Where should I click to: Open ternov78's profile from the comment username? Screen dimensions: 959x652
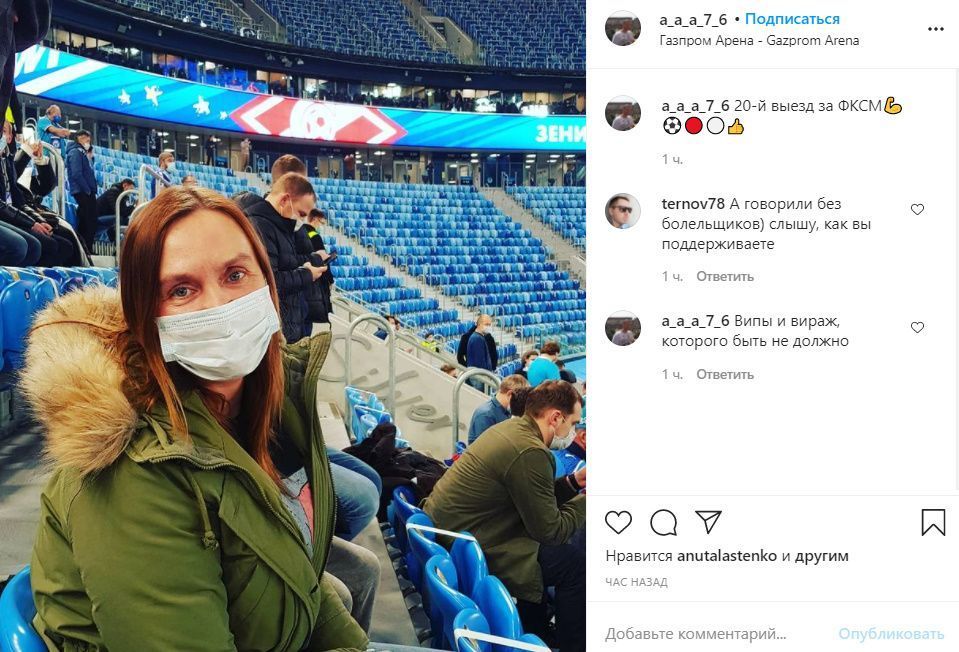[x=693, y=204]
